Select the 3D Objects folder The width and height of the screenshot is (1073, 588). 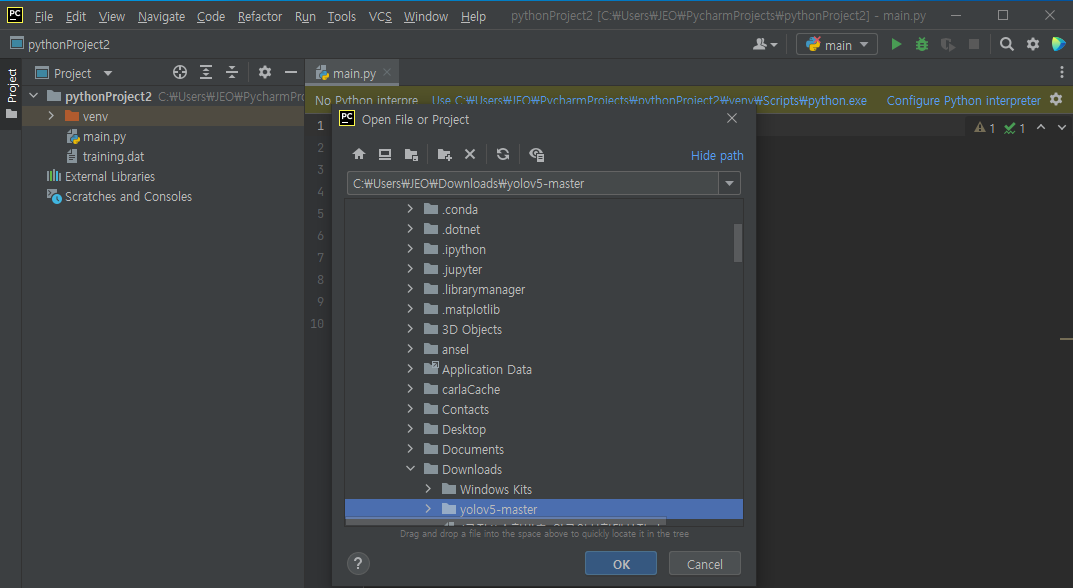coord(471,329)
